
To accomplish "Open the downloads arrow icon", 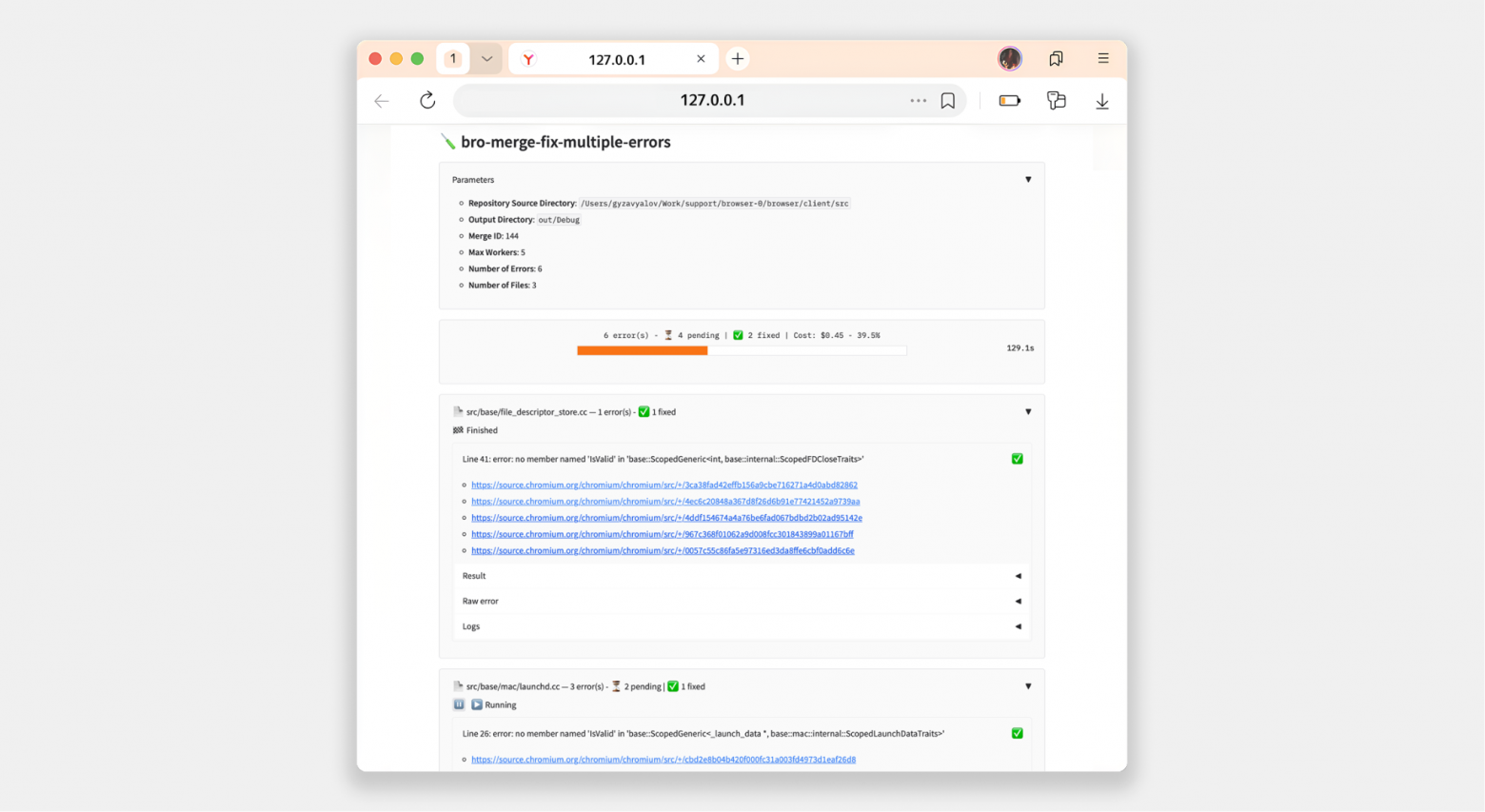I will pos(1101,101).
